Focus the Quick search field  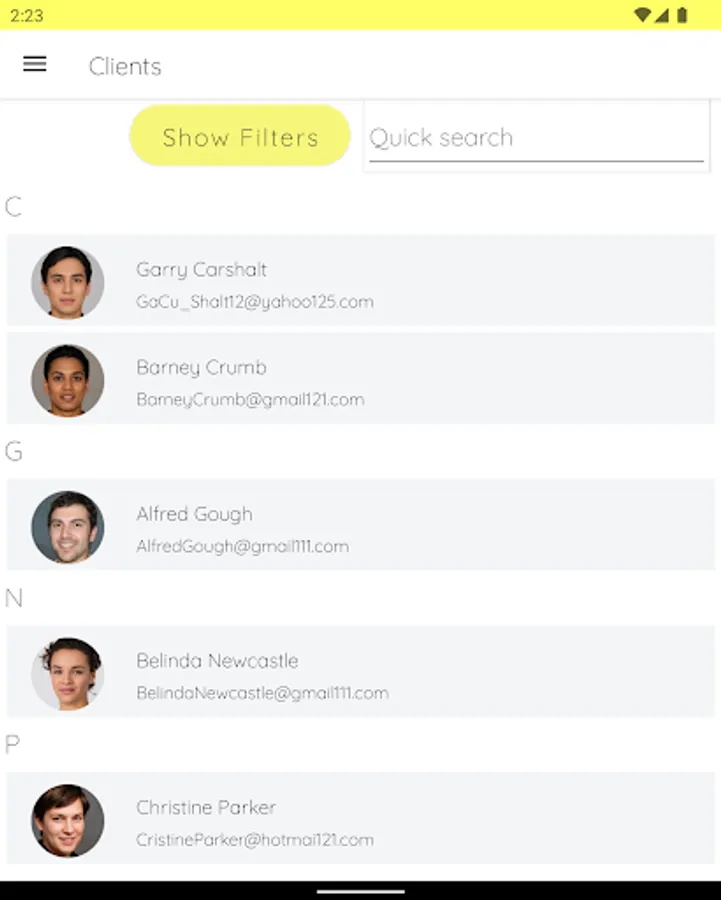pyautogui.click(x=536, y=138)
